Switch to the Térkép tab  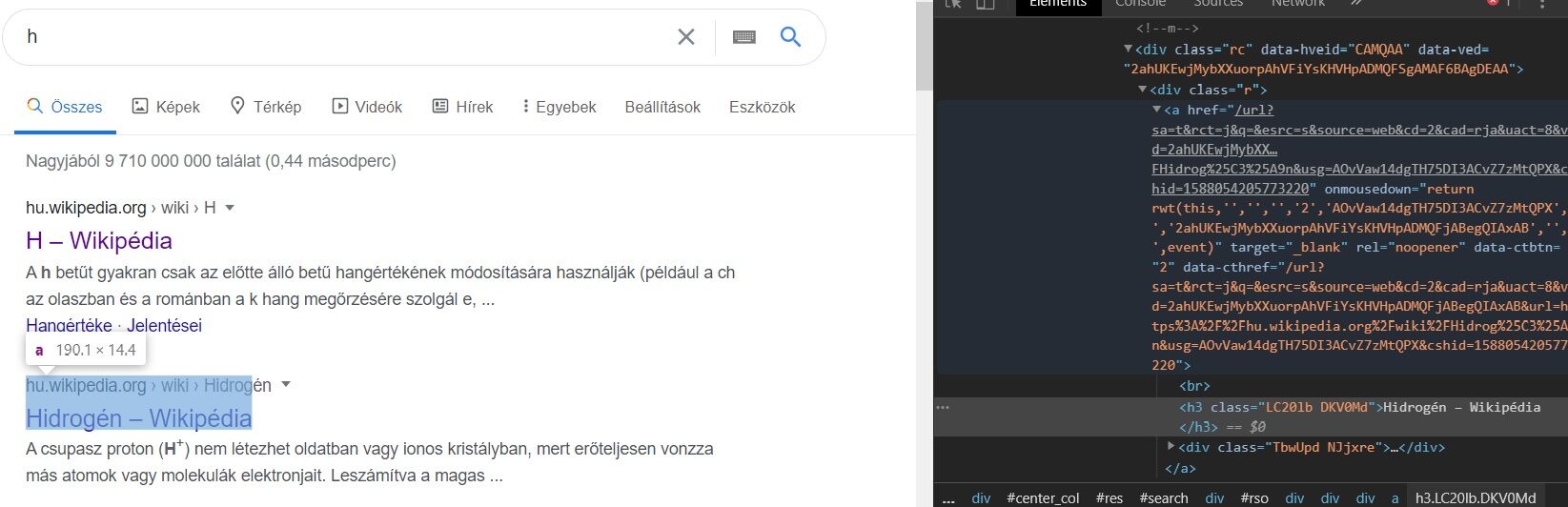click(x=266, y=107)
